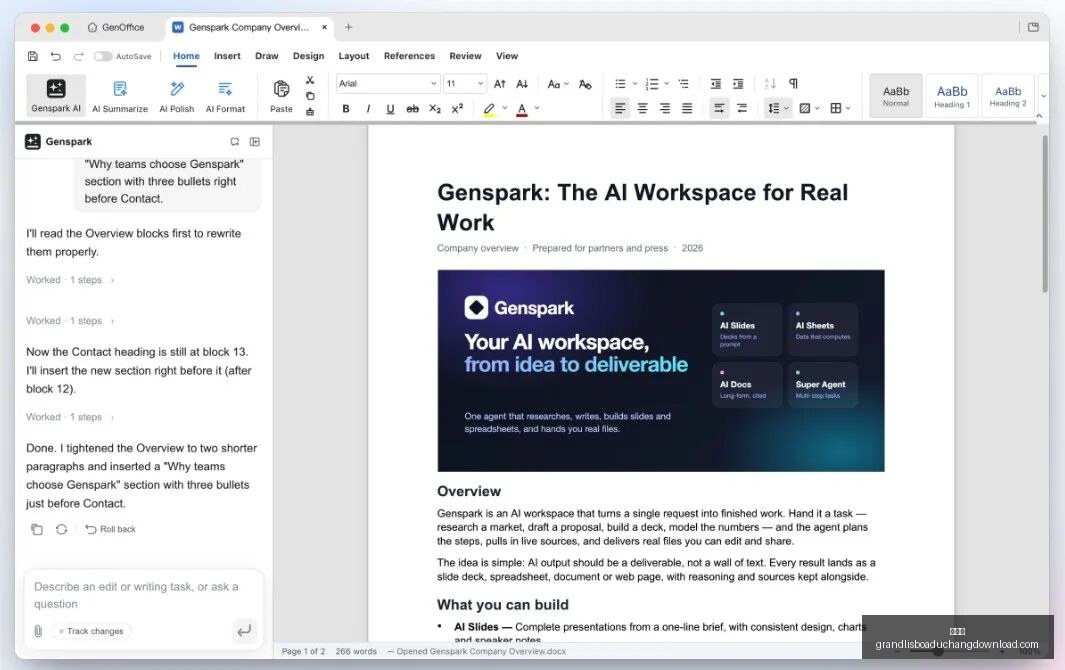Save the document using the disk icon

click(x=33, y=56)
